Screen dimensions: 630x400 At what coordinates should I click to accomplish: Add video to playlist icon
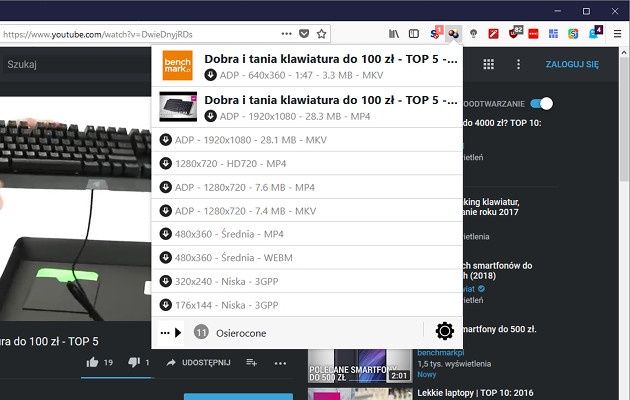click(252, 362)
